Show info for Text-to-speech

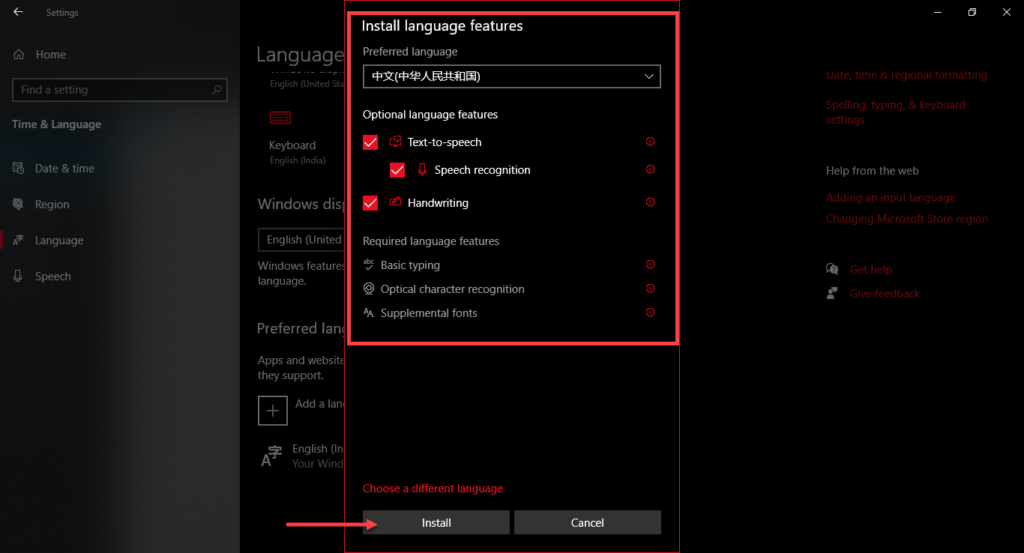point(650,142)
